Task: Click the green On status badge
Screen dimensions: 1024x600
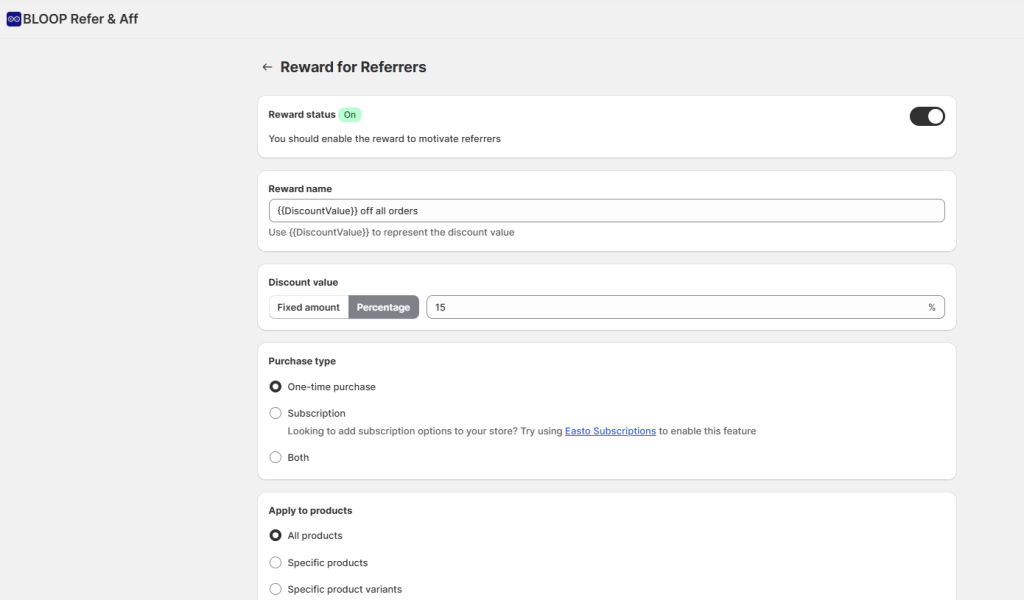Action: 349,115
